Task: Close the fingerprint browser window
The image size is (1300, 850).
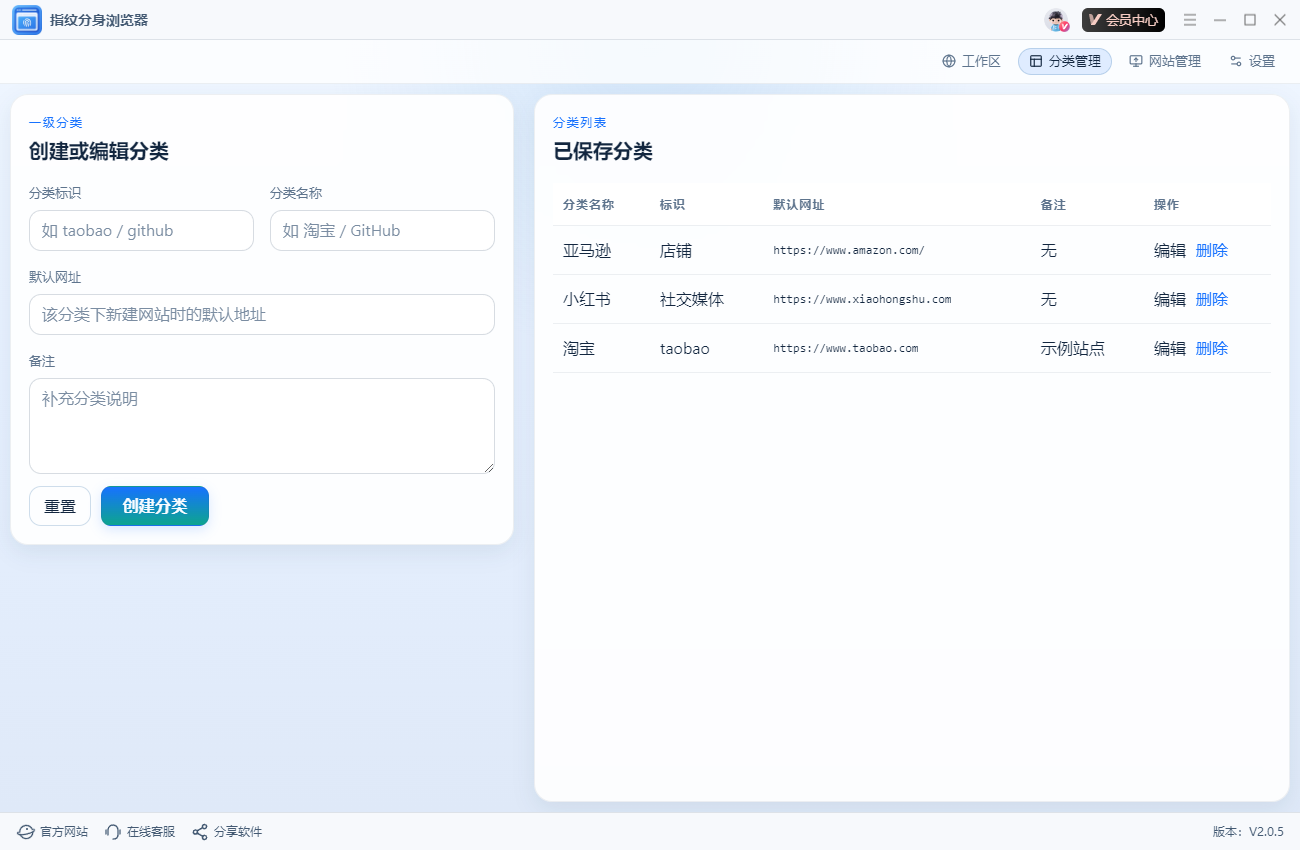Action: click(1280, 20)
